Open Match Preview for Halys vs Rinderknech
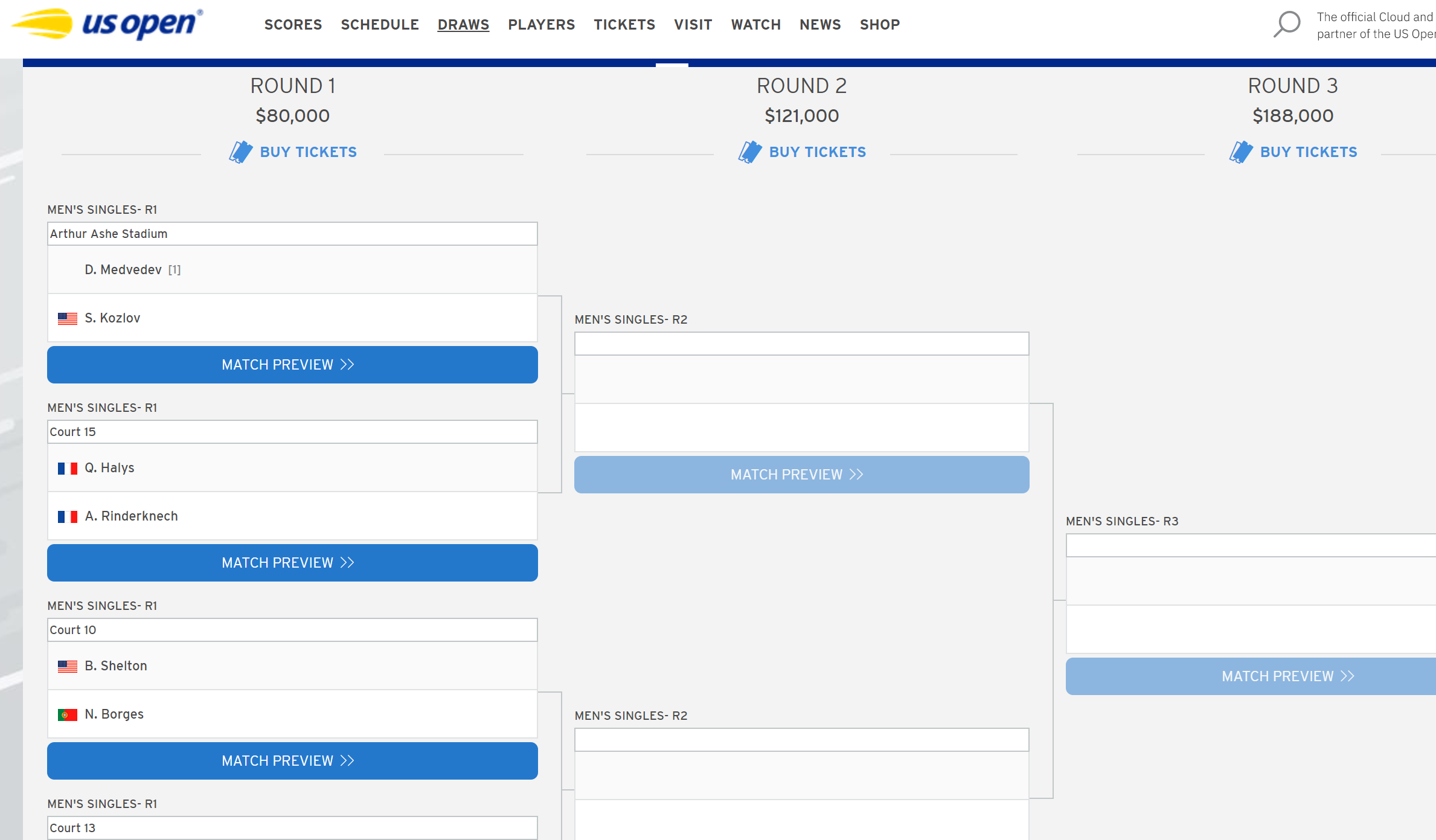This screenshot has width=1436, height=840. [x=292, y=563]
